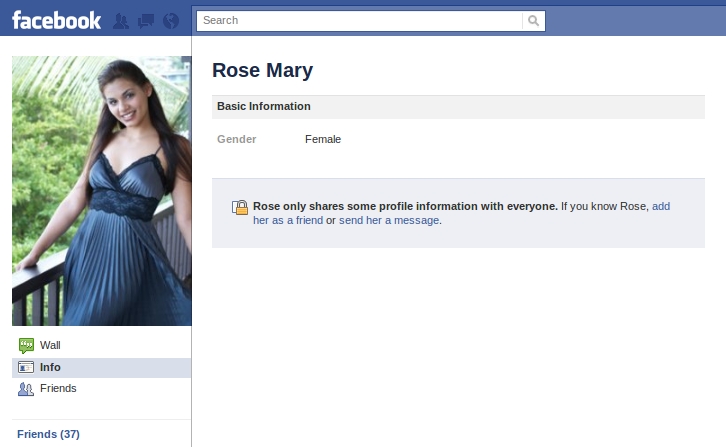Click the Female gender value

(323, 139)
